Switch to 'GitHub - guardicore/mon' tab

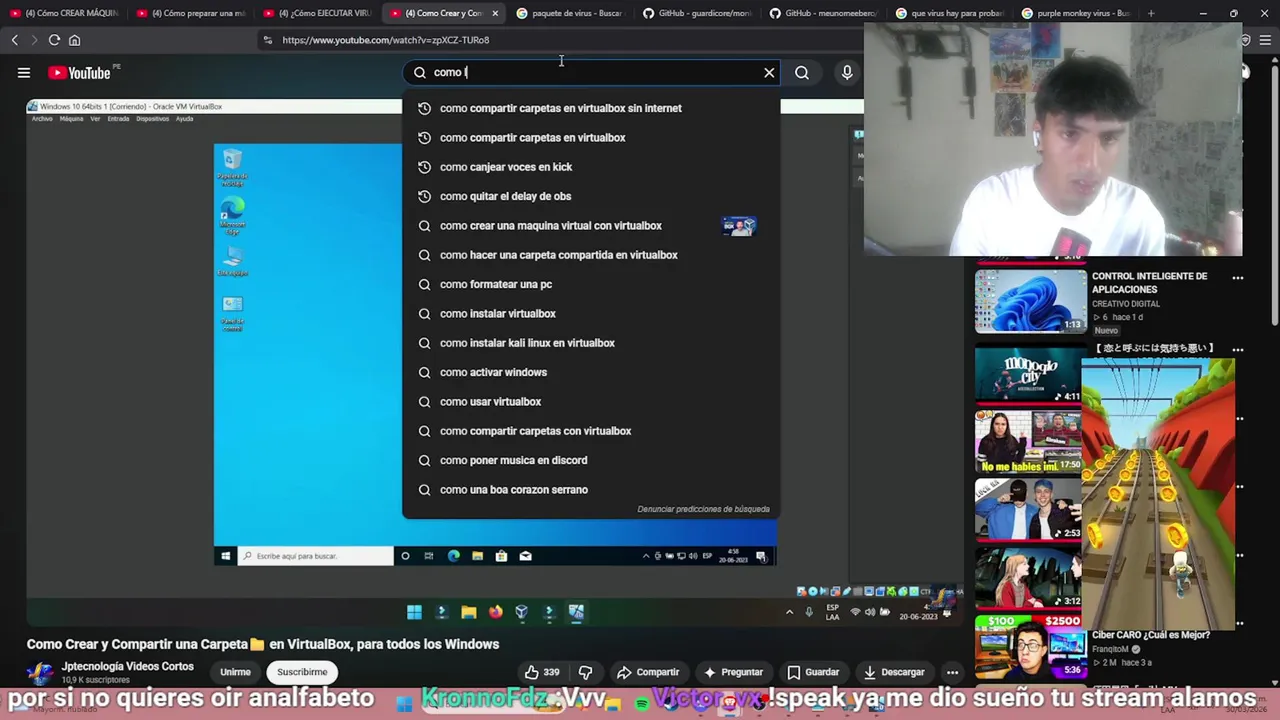pos(696,13)
